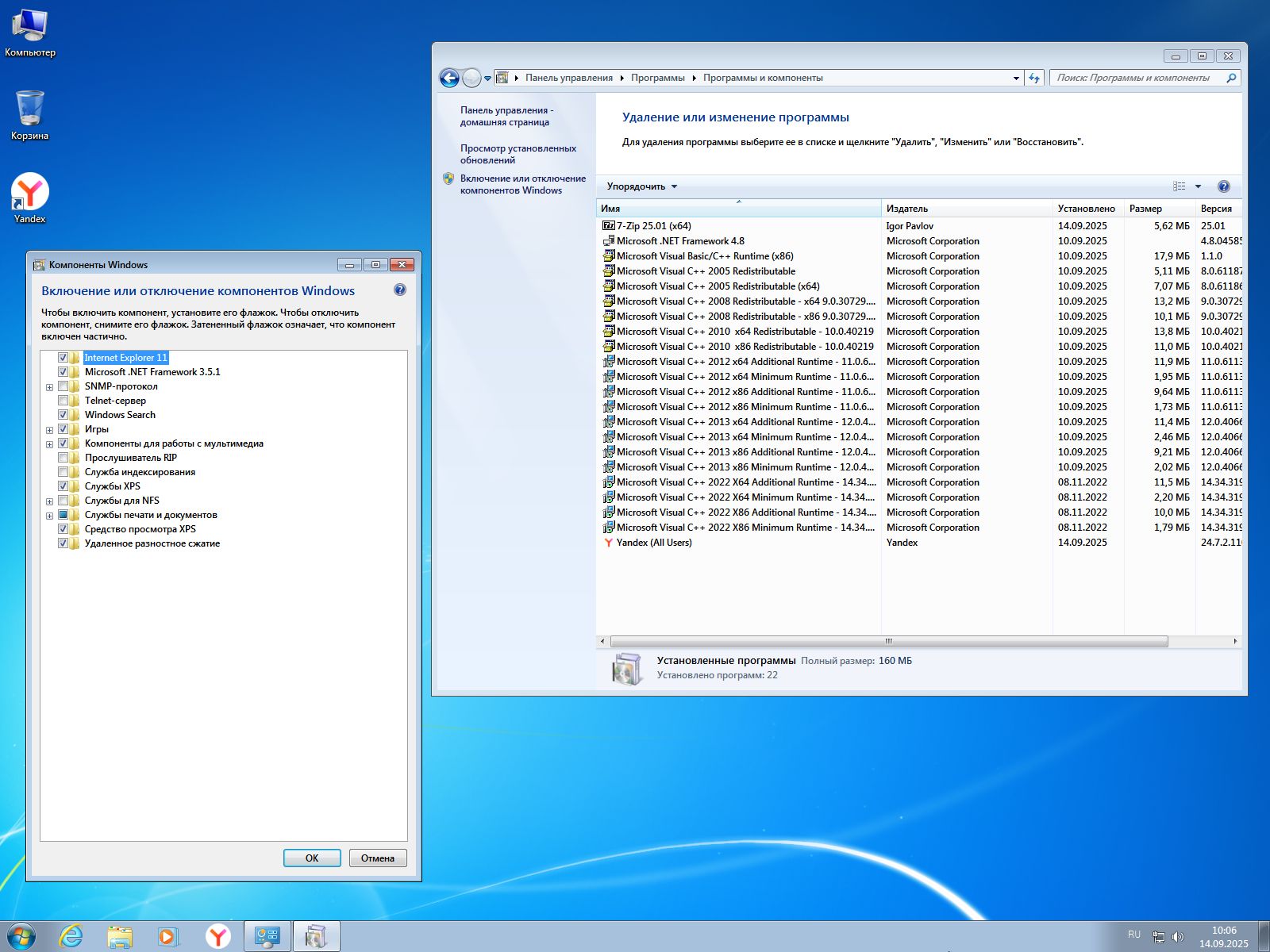Switch to Control Panel taskbar button

(267, 936)
